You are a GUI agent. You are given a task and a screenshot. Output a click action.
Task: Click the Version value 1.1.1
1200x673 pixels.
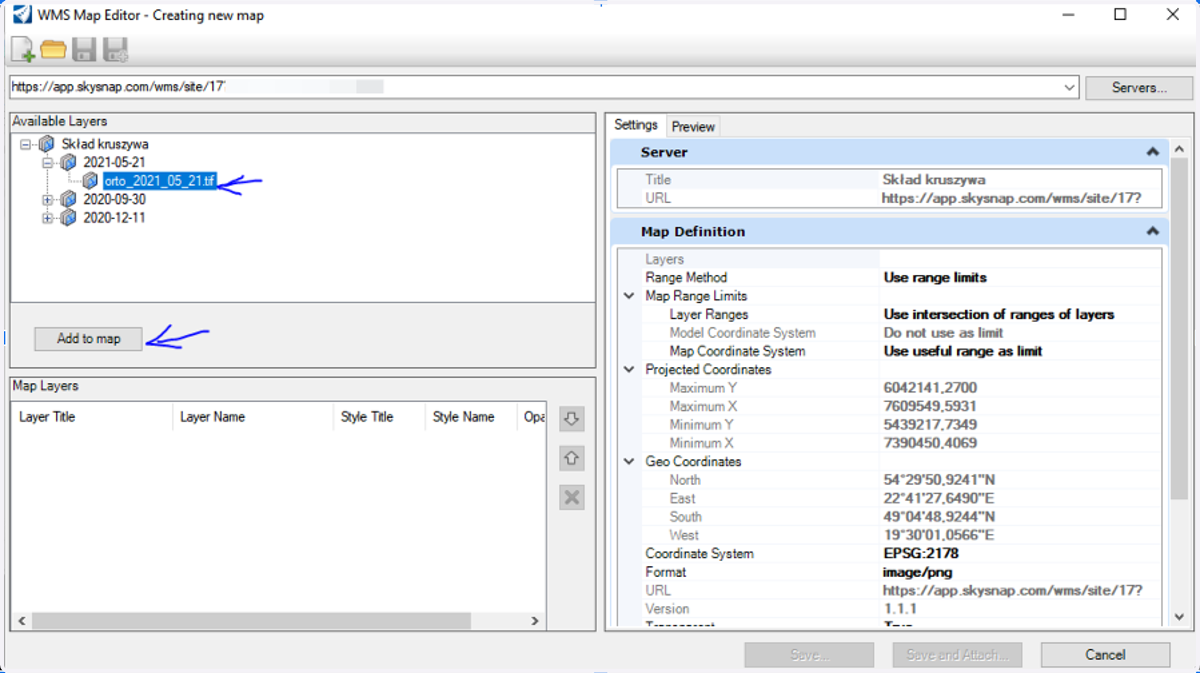click(x=899, y=608)
